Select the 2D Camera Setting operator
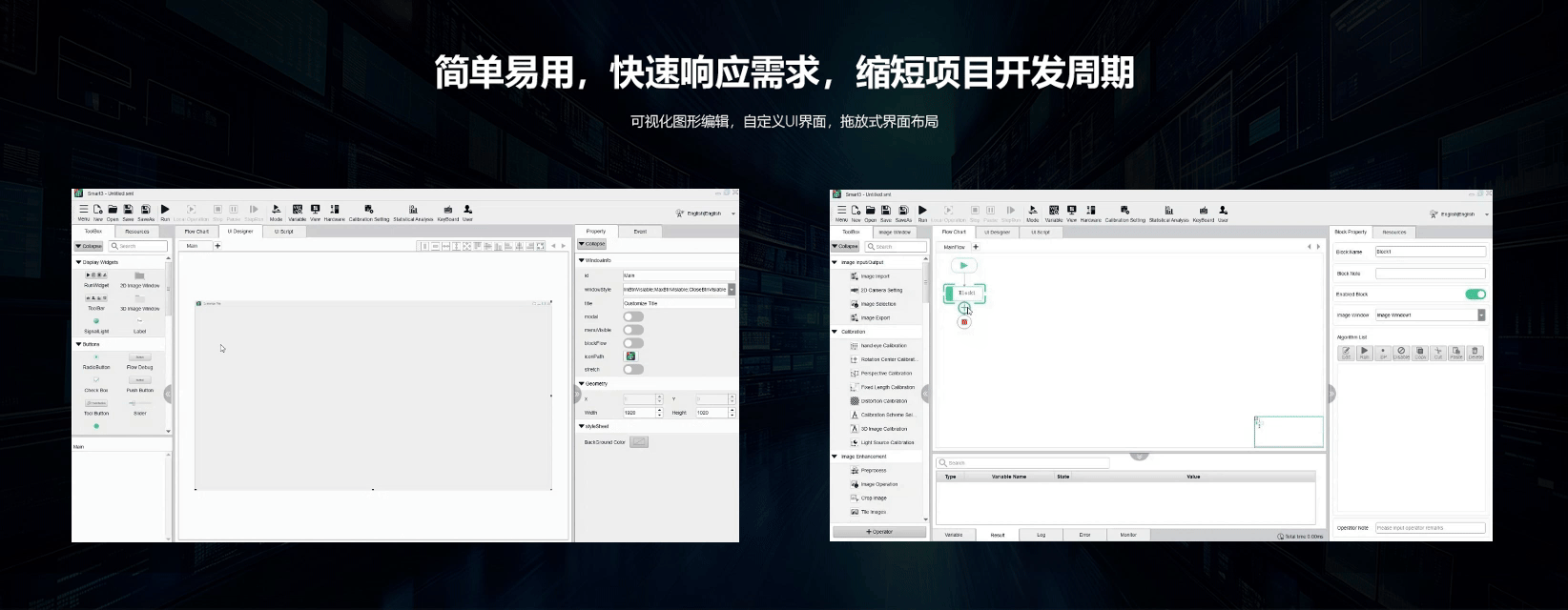 880,291
